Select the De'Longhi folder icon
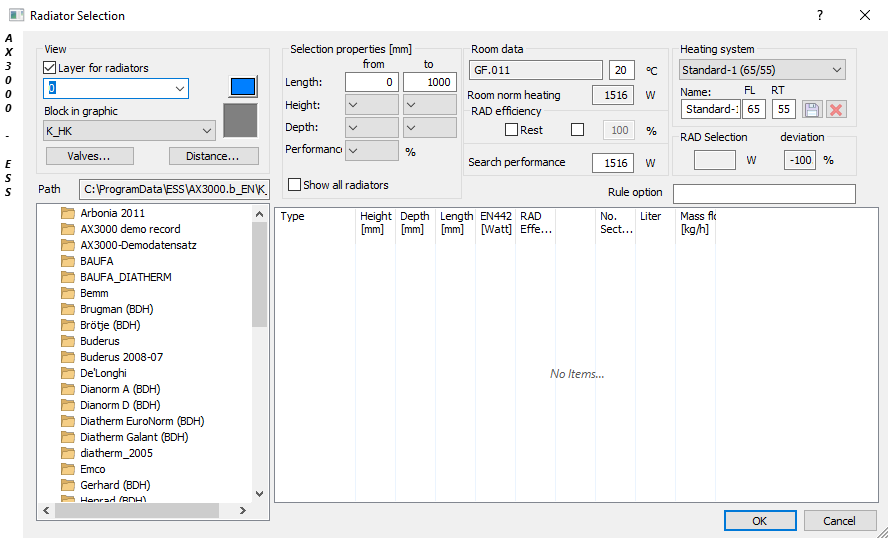This screenshot has height=539, width=889. tap(68, 373)
